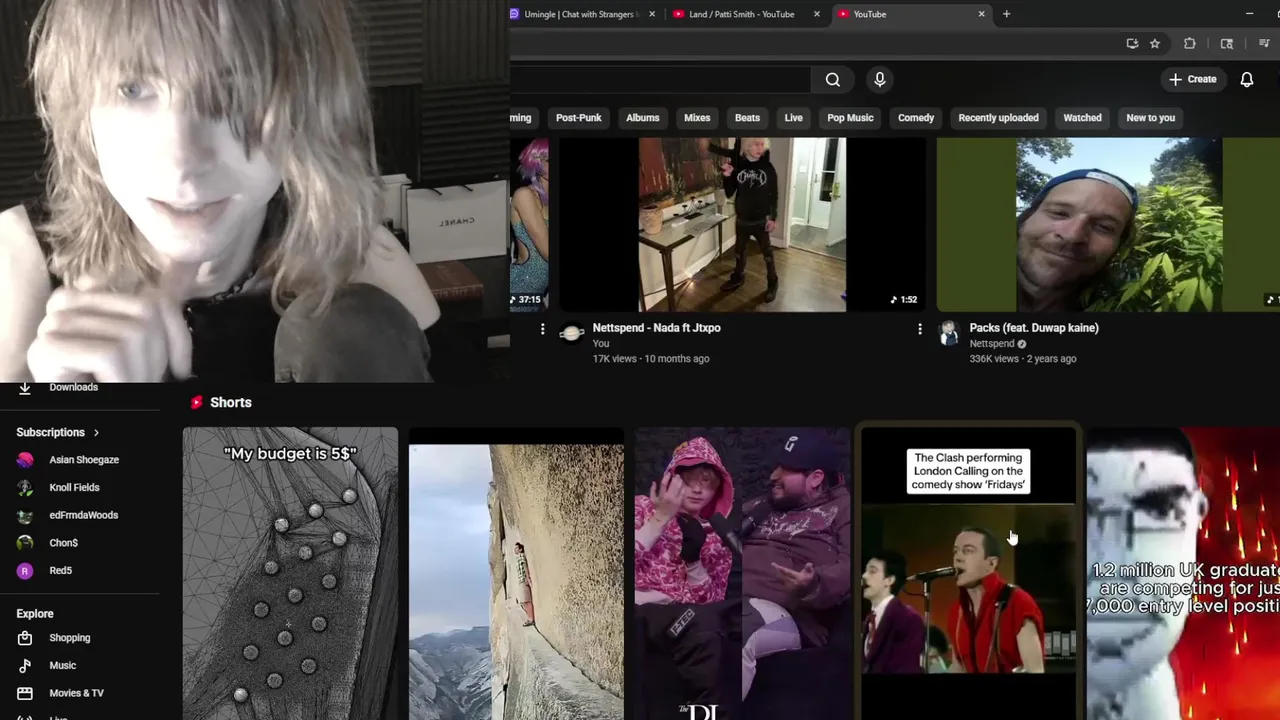Click the Explore section heading
The width and height of the screenshot is (1280, 720).
(x=35, y=614)
